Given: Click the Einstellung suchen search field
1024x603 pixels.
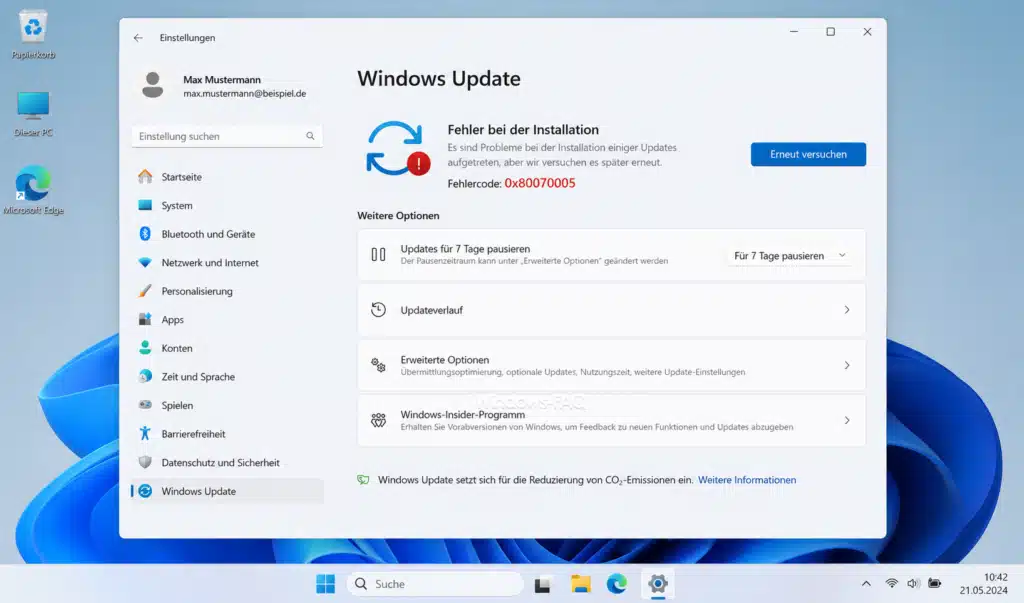Looking at the screenshot, I should click(227, 136).
